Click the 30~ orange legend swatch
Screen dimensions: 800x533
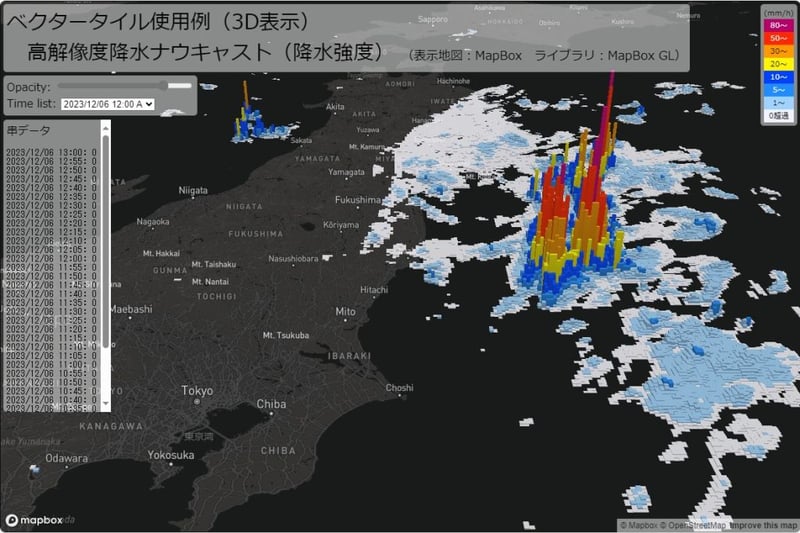777,51
